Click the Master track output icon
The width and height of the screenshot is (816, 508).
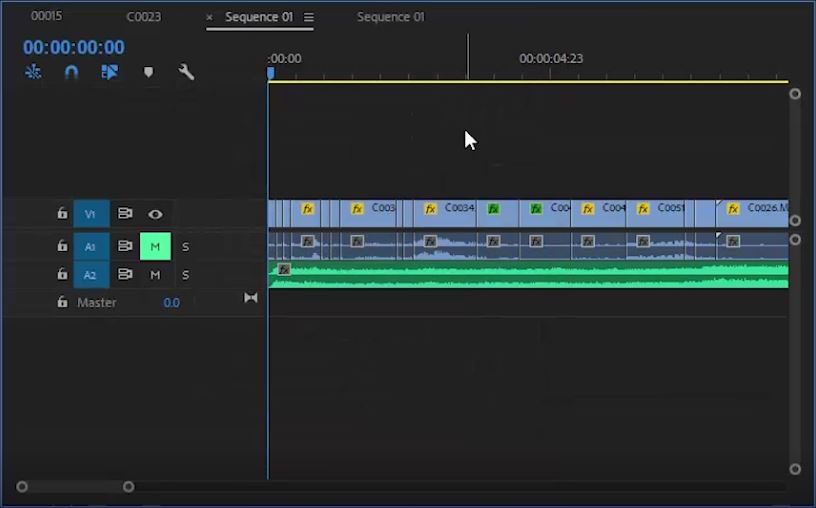coord(251,298)
